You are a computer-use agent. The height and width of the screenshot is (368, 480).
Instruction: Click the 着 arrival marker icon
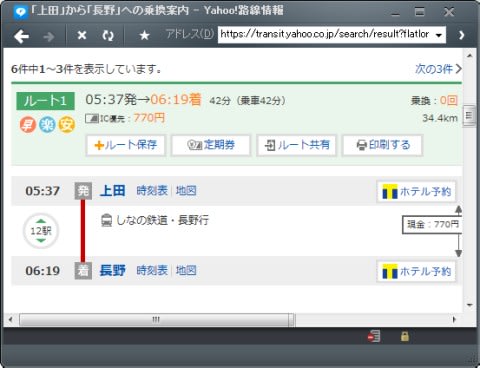coord(83,271)
